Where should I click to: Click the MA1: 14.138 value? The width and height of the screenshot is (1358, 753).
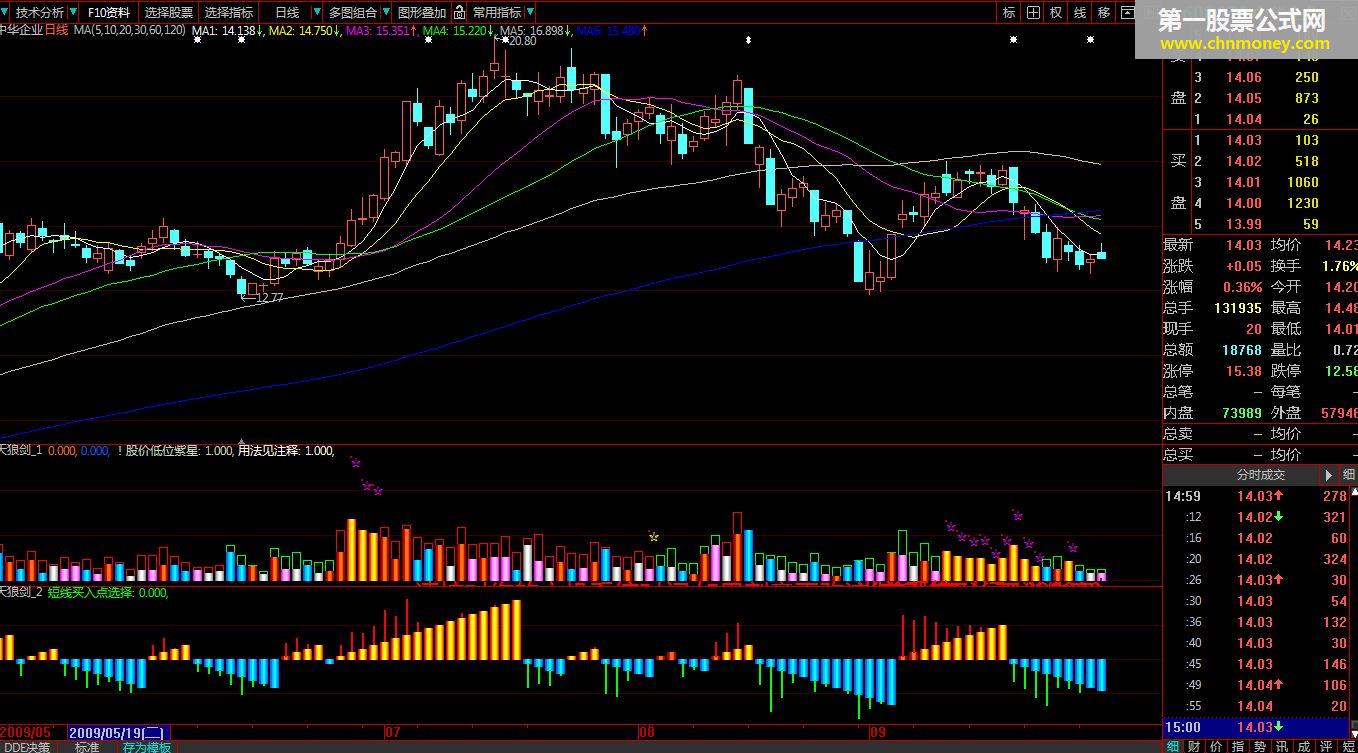(x=228, y=31)
